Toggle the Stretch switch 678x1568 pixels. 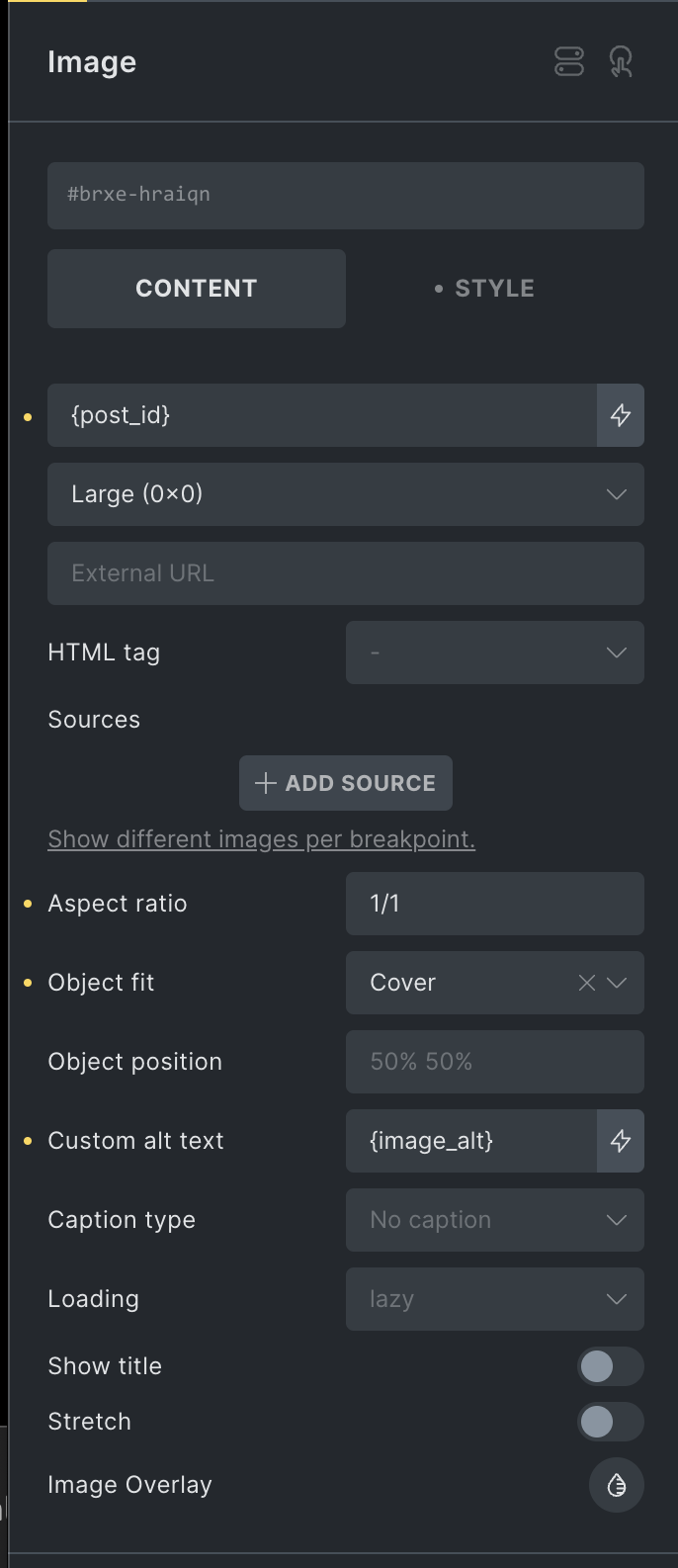click(x=611, y=1422)
